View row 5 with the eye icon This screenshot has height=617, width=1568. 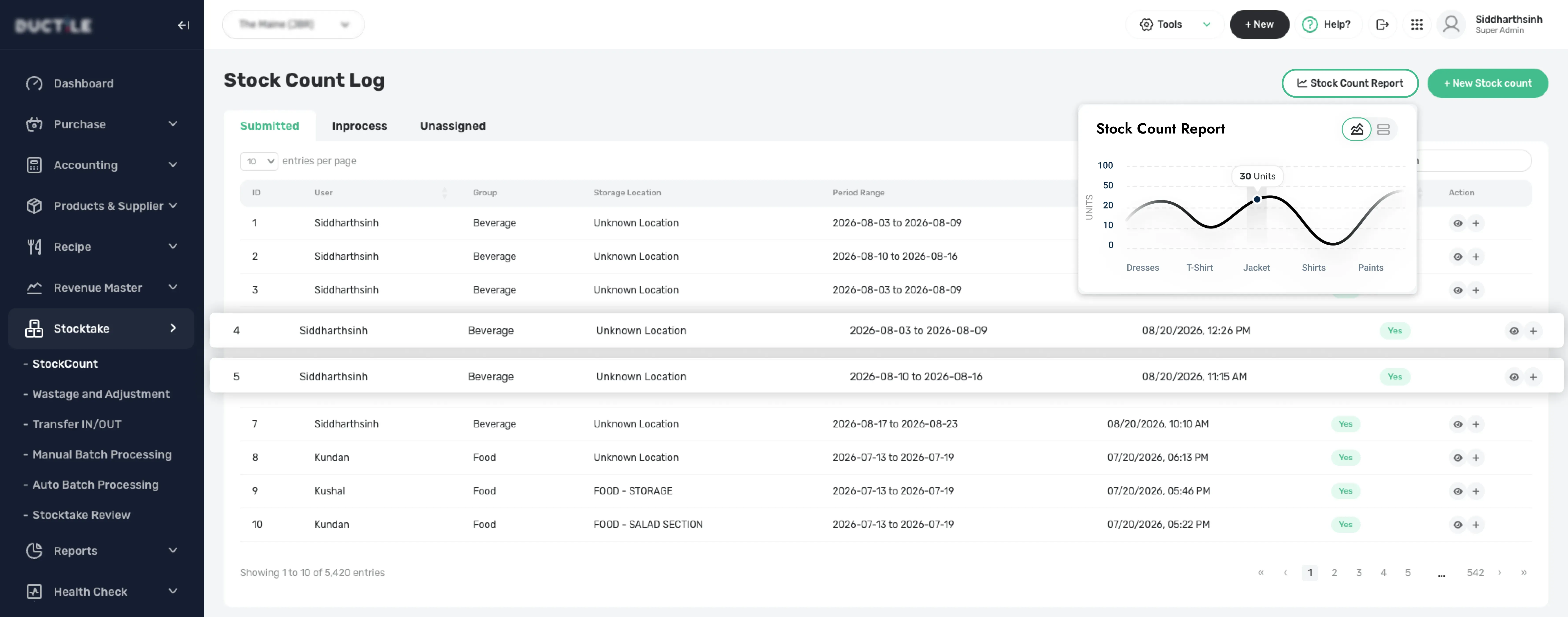(x=1514, y=377)
